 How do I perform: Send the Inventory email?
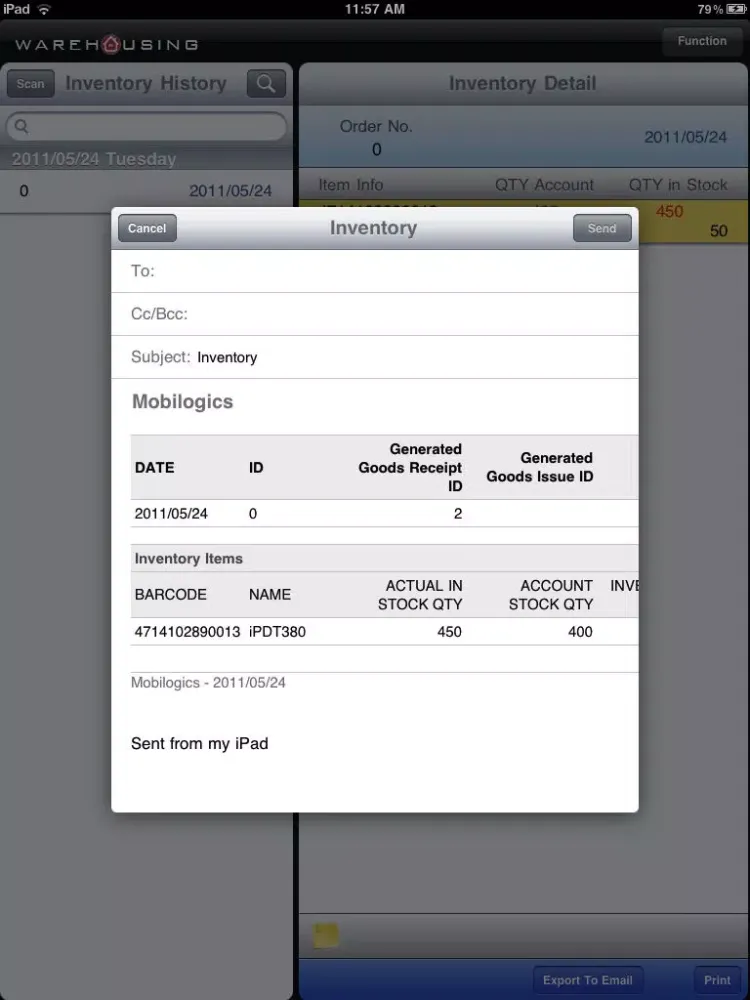[x=602, y=228]
